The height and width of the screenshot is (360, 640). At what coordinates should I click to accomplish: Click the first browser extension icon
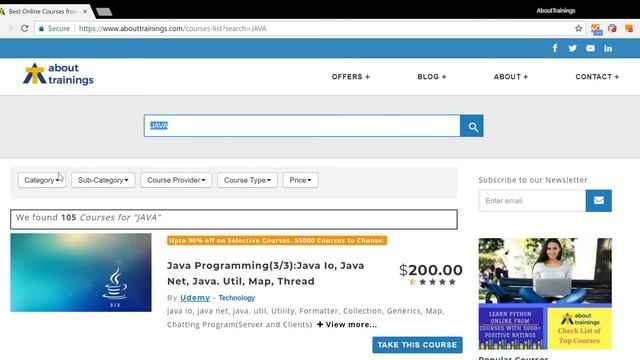click(x=596, y=29)
